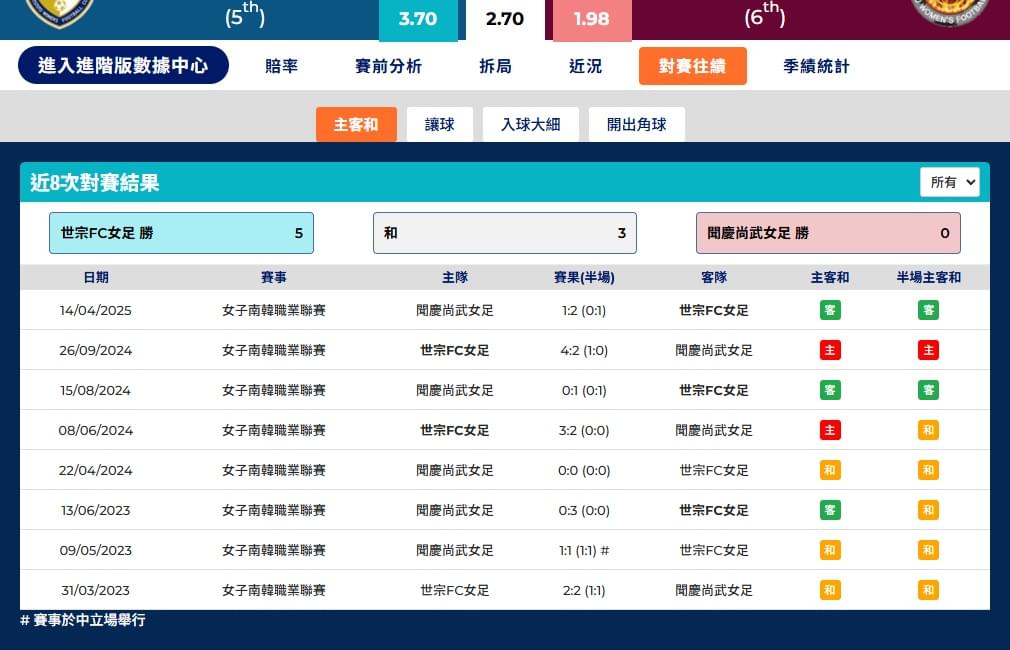Click the 和 half-time badge for 13/06/2023
The height and width of the screenshot is (650, 1010).
click(928, 510)
